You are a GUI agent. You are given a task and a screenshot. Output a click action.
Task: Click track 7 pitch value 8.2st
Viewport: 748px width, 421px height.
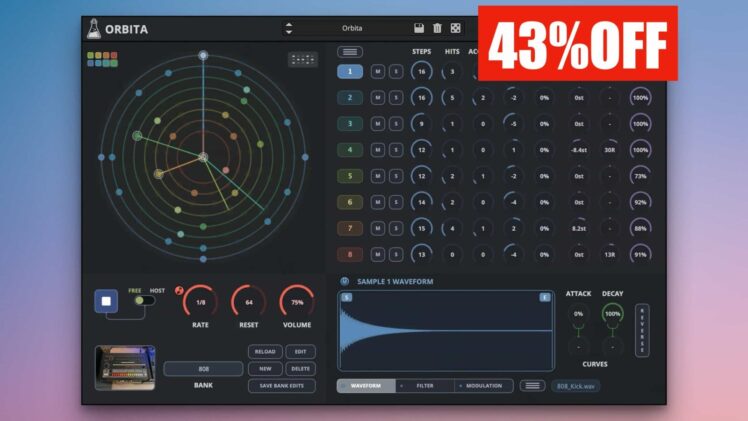[x=579, y=228]
